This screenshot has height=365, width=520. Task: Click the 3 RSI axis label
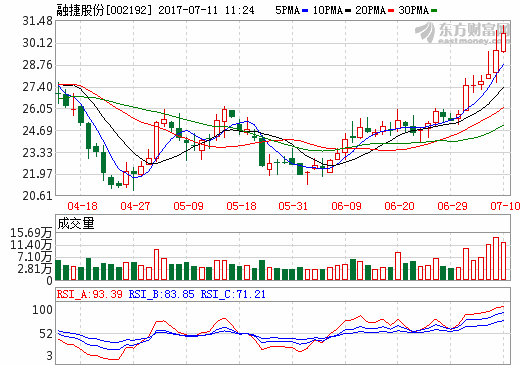[49, 356]
